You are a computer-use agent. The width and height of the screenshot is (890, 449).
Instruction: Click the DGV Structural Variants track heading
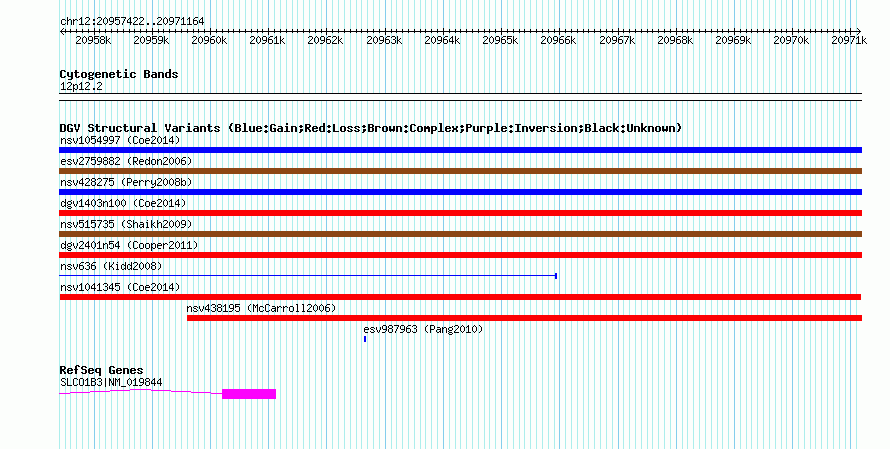pos(371,128)
